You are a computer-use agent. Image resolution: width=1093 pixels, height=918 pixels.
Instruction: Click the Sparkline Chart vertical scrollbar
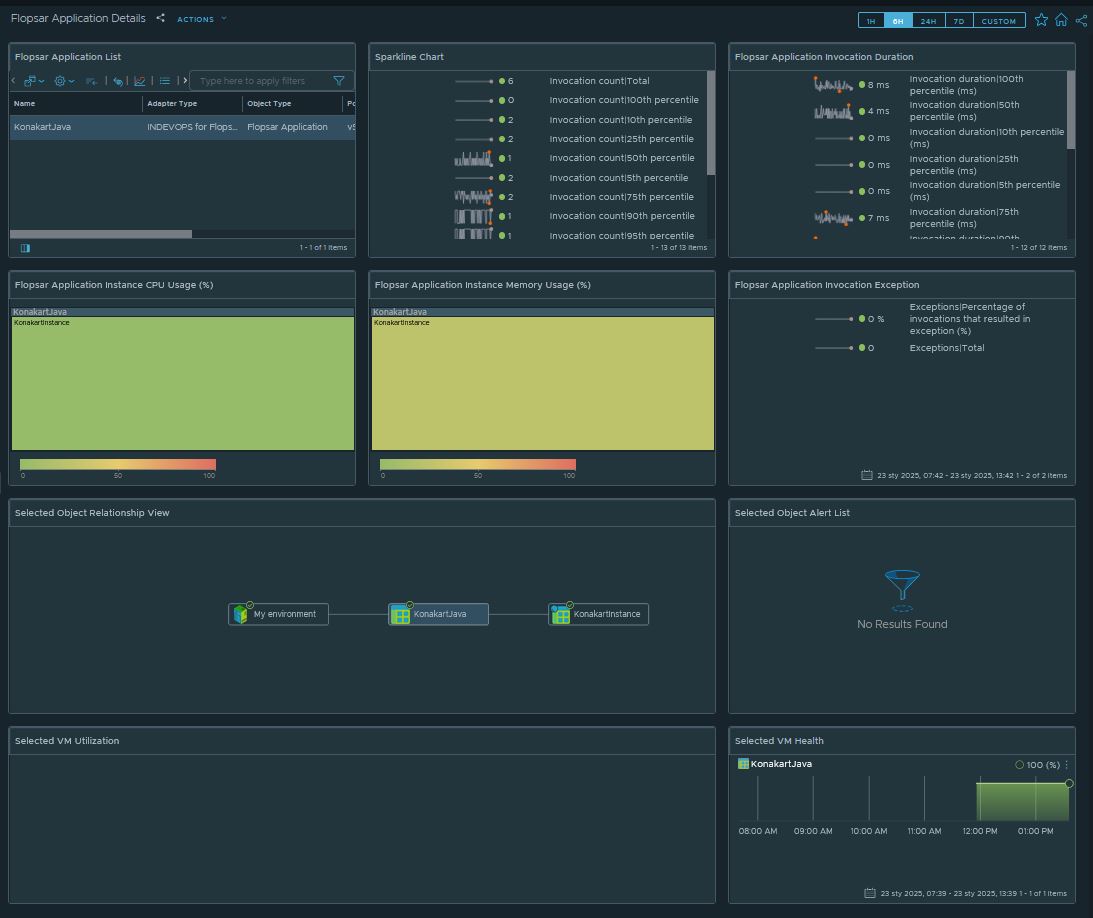coord(710,123)
